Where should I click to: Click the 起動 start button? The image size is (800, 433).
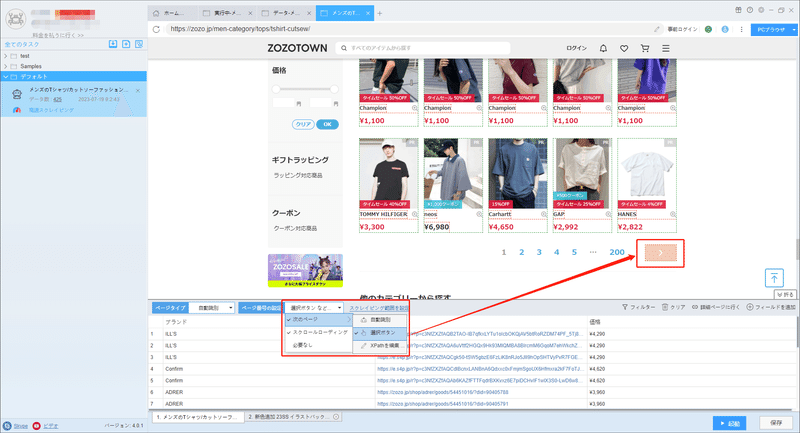[x=730, y=423]
